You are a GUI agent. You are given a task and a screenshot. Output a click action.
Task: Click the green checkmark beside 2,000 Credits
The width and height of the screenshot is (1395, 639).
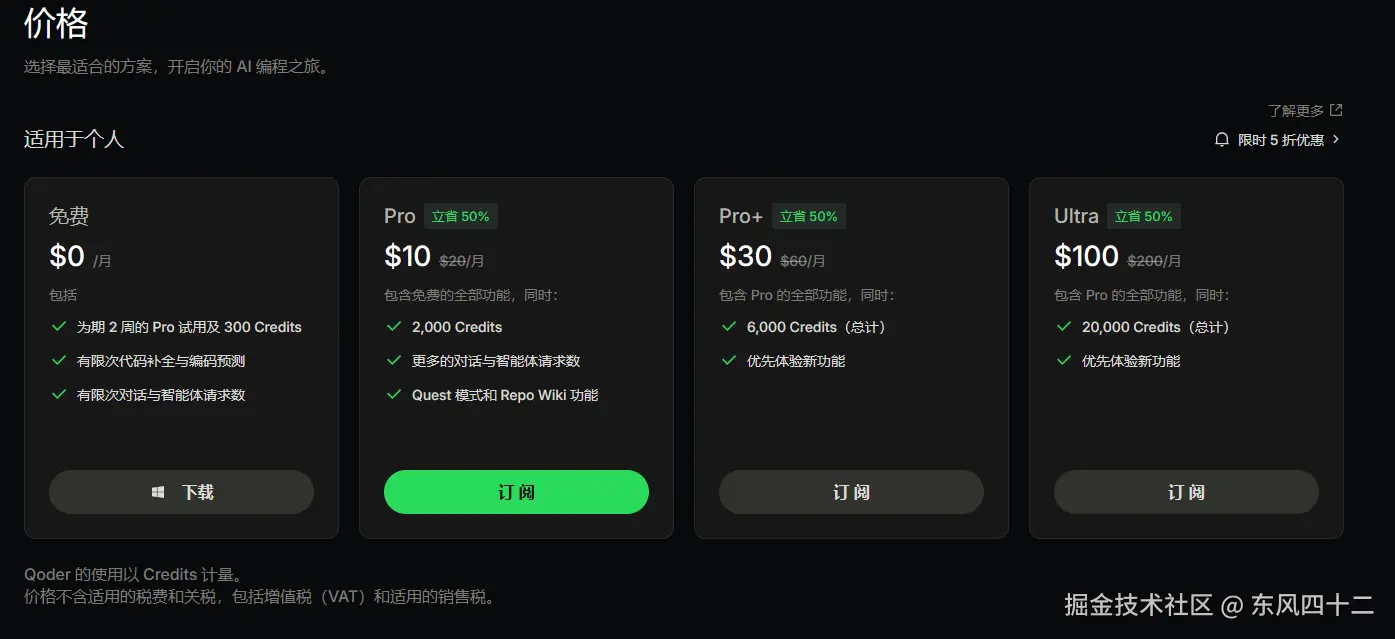coord(394,327)
